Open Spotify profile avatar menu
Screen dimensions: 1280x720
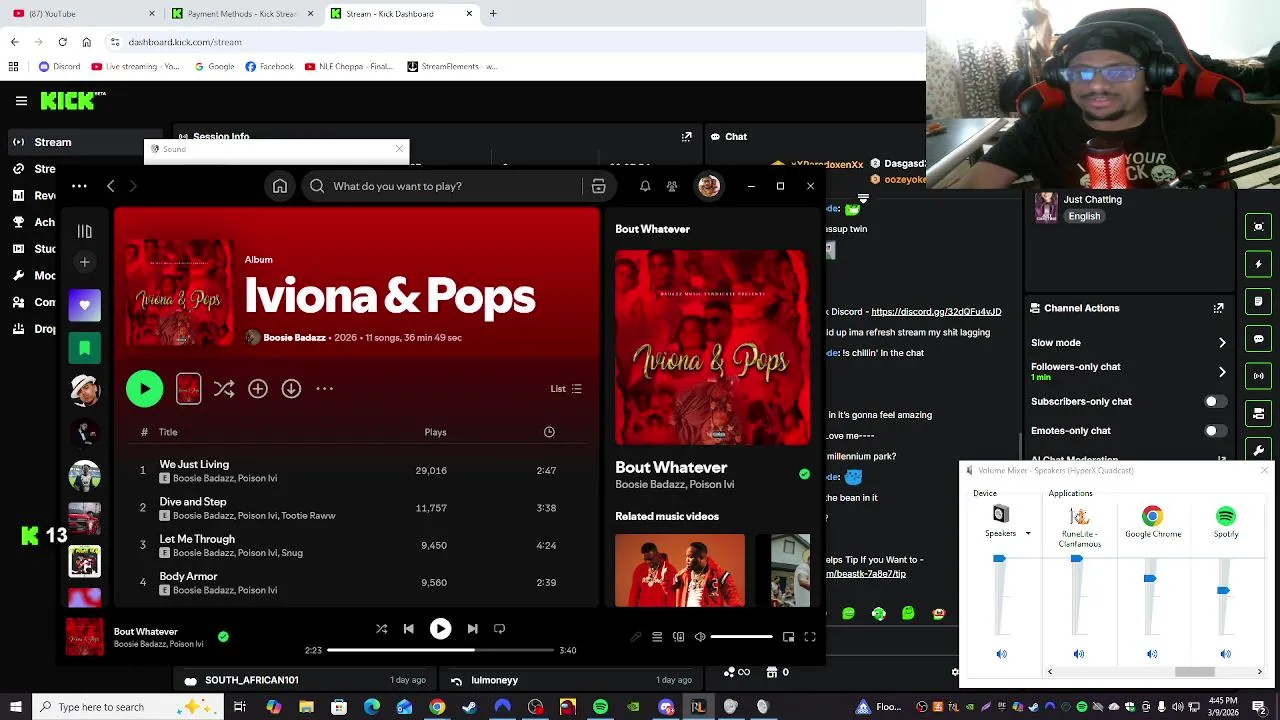[709, 186]
